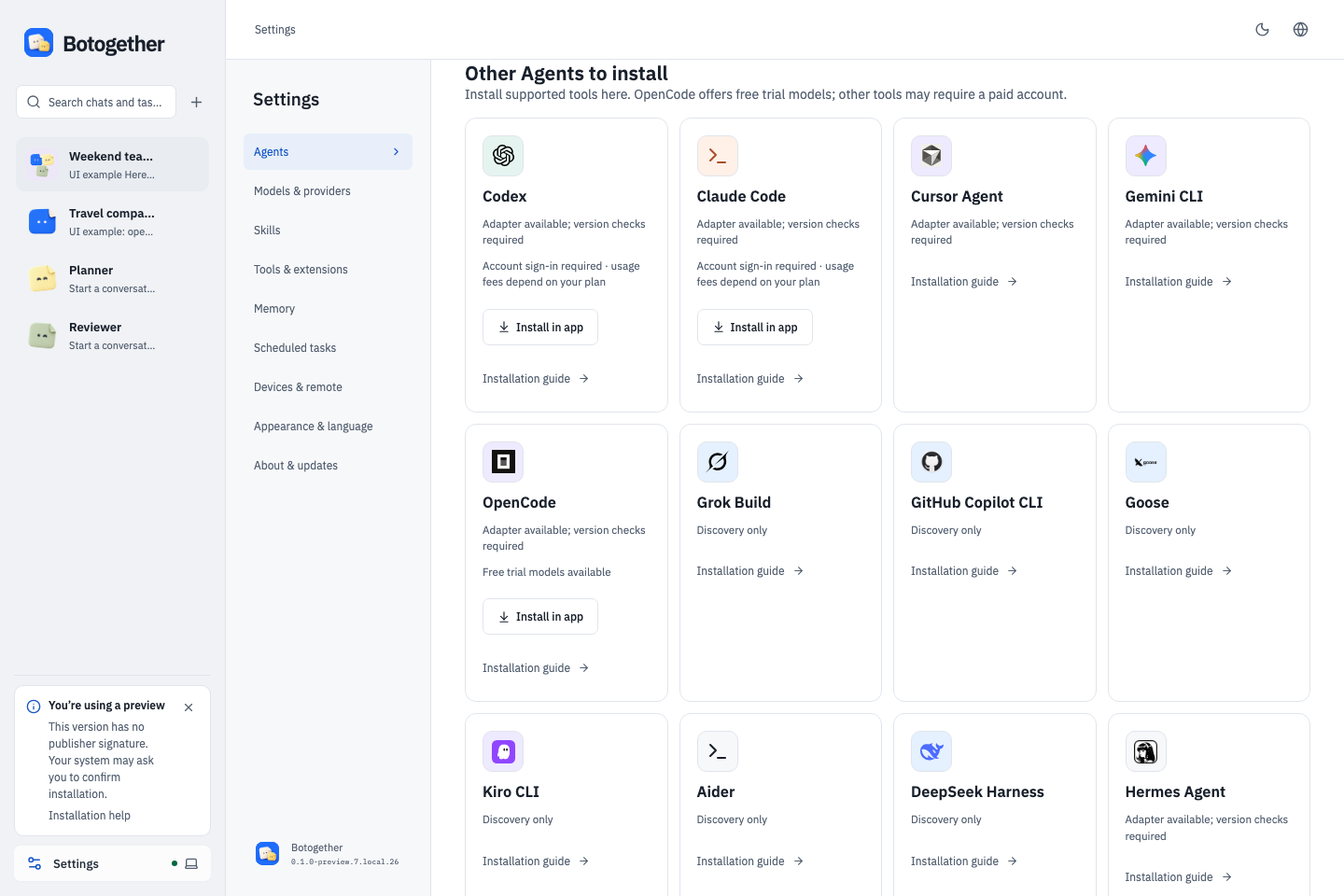1344x896 pixels.
Task: Click the Gemini CLI star icon
Action: [x=1146, y=156]
